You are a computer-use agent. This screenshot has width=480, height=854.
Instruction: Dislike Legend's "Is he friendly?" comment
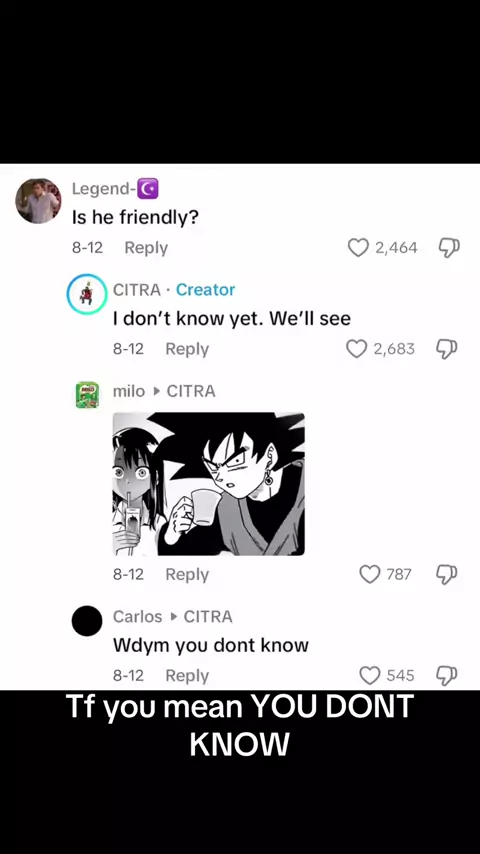[x=449, y=248]
